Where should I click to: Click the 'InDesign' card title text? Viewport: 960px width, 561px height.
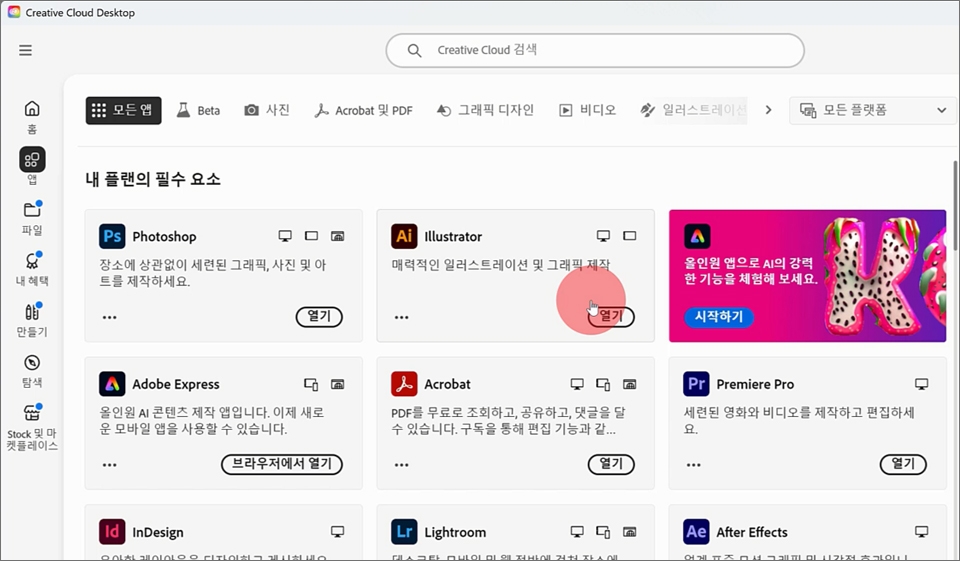point(158,532)
